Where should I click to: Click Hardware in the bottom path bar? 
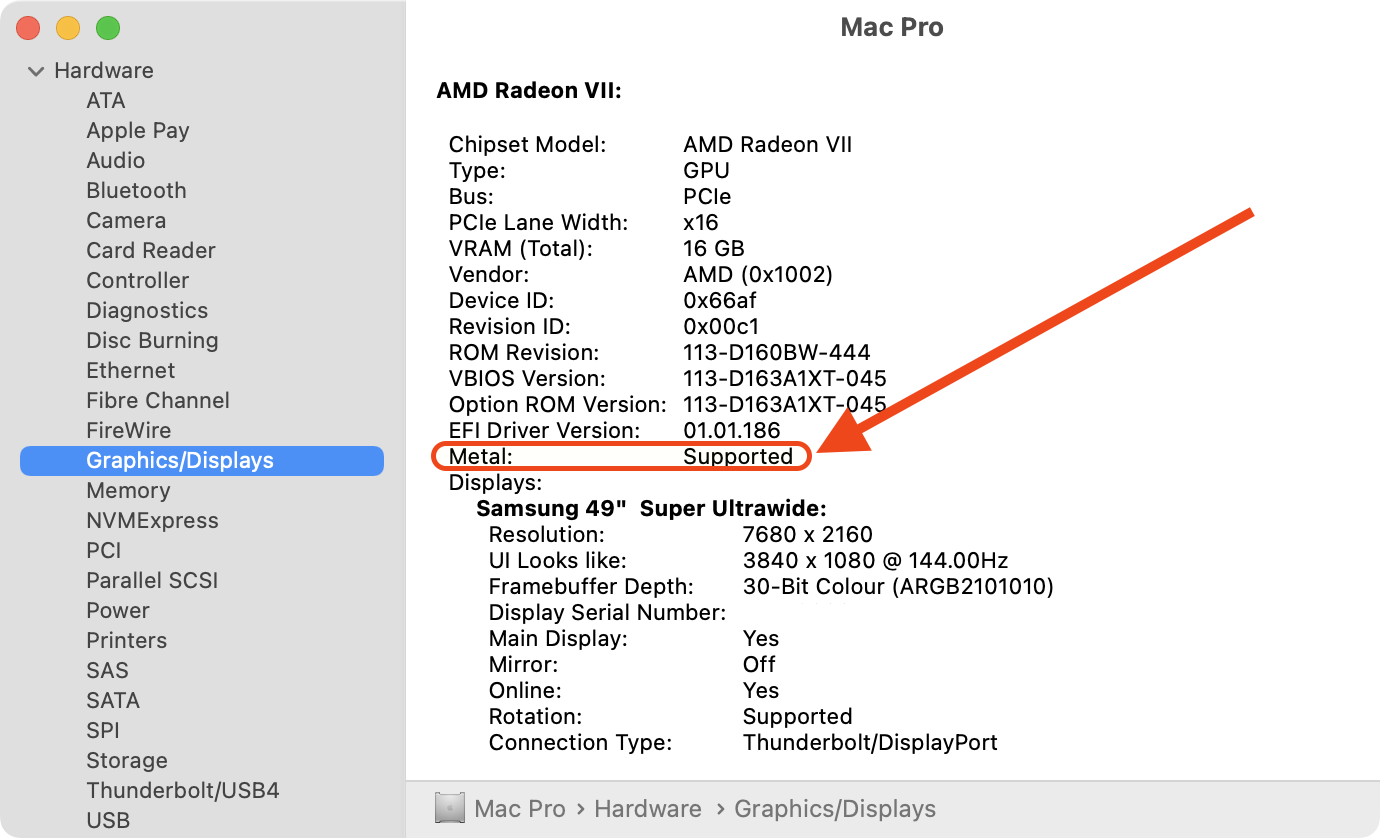[647, 809]
